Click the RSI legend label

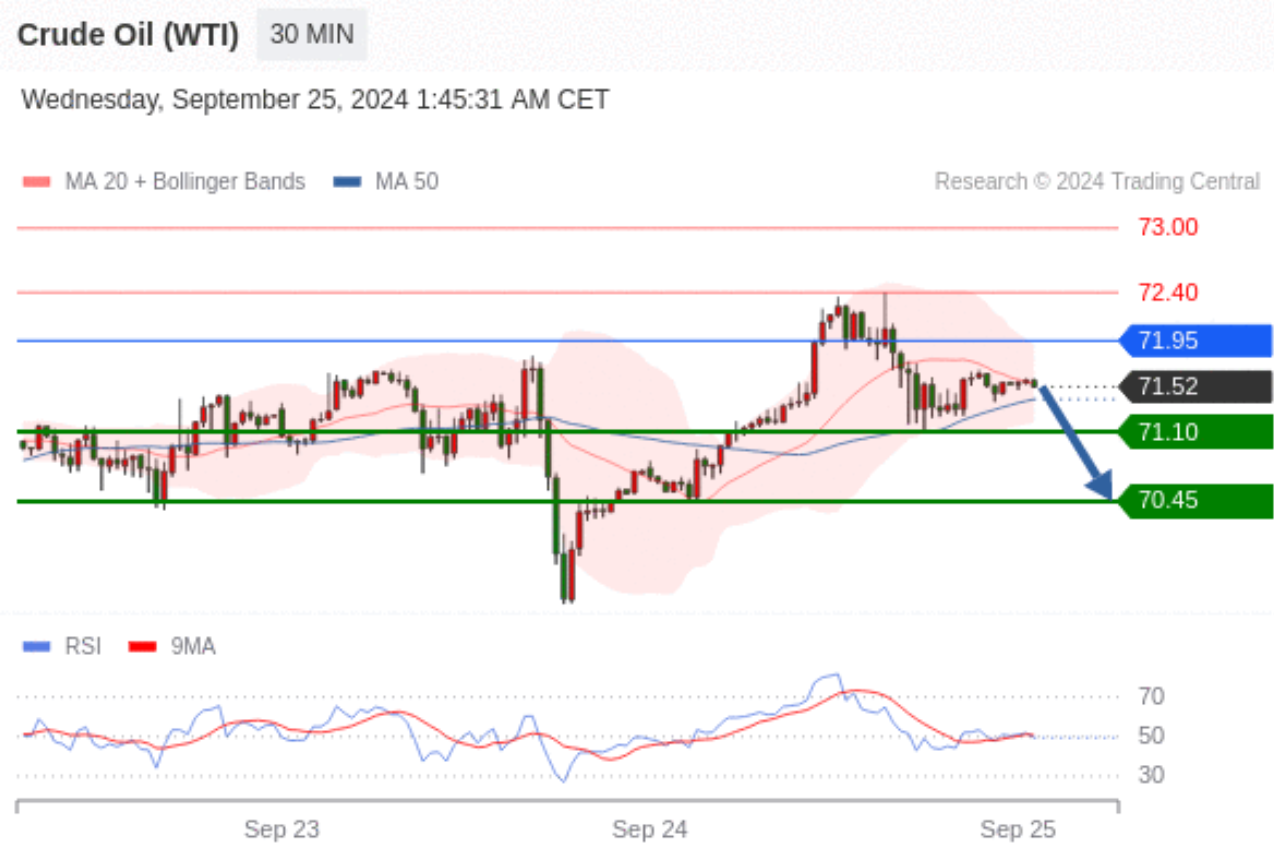tap(83, 647)
